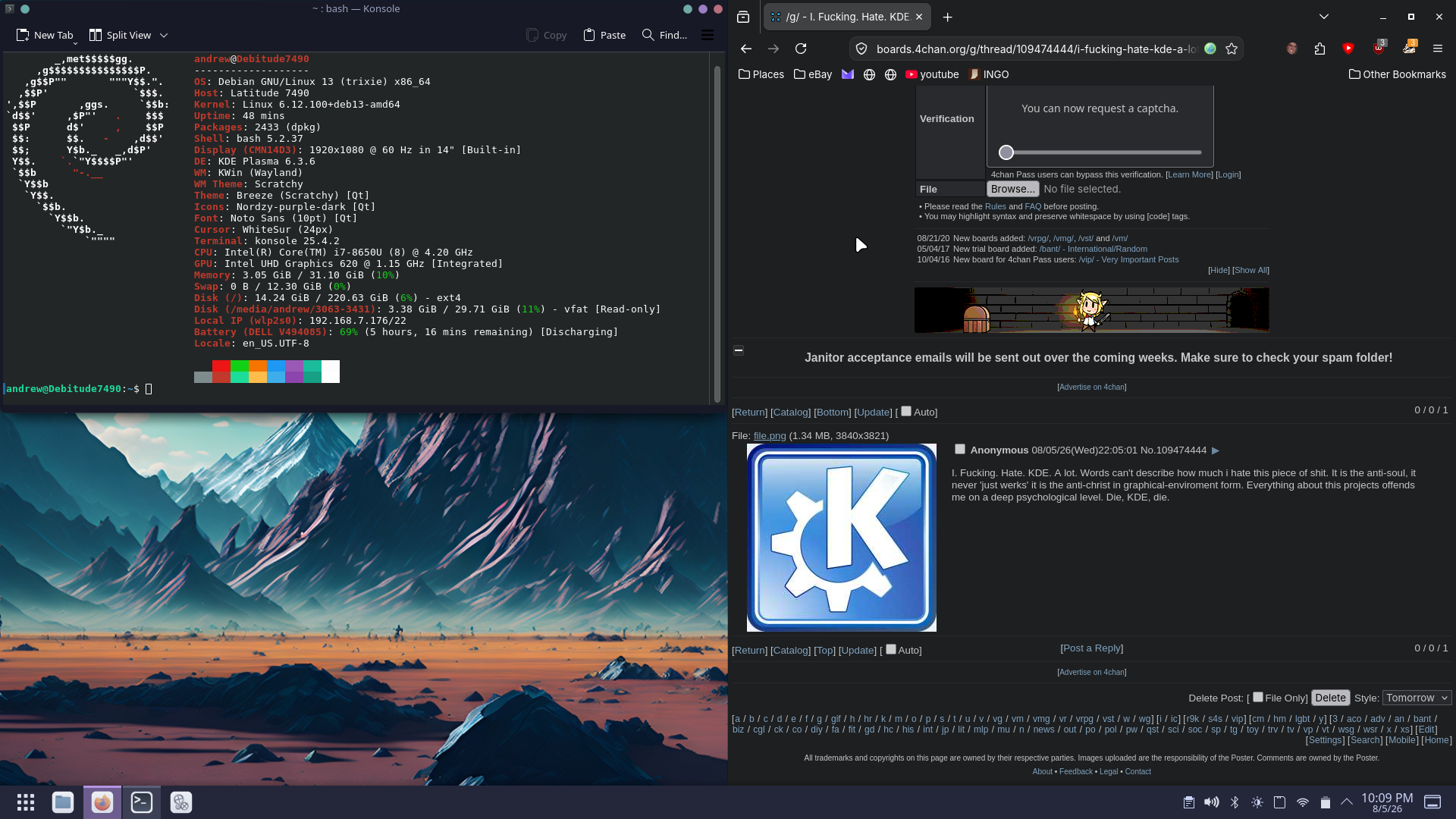Open the fourth pinned taskbar app
Screen dimensions: 1456x819
181,802
